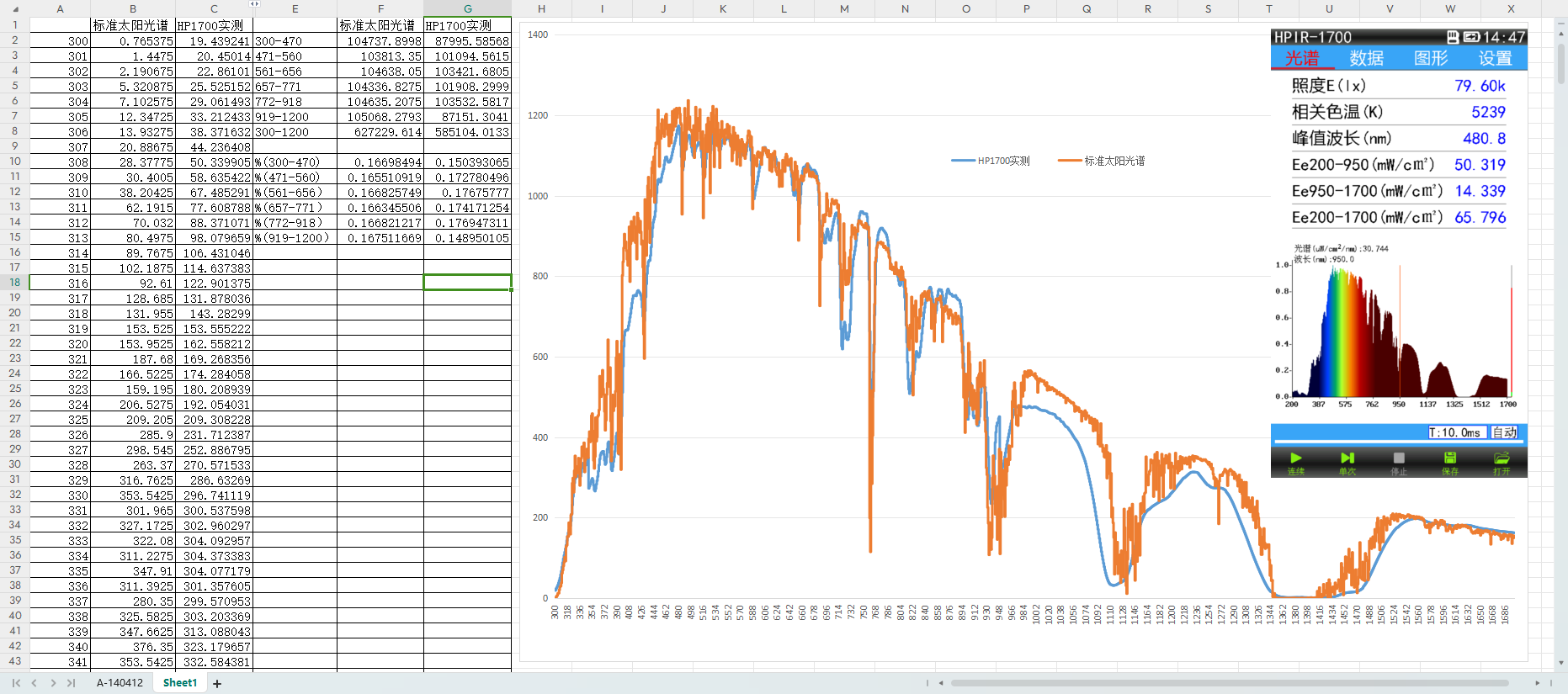Viewport: 1568px width, 694px height.
Task: Select column F header
Action: click(x=380, y=8)
